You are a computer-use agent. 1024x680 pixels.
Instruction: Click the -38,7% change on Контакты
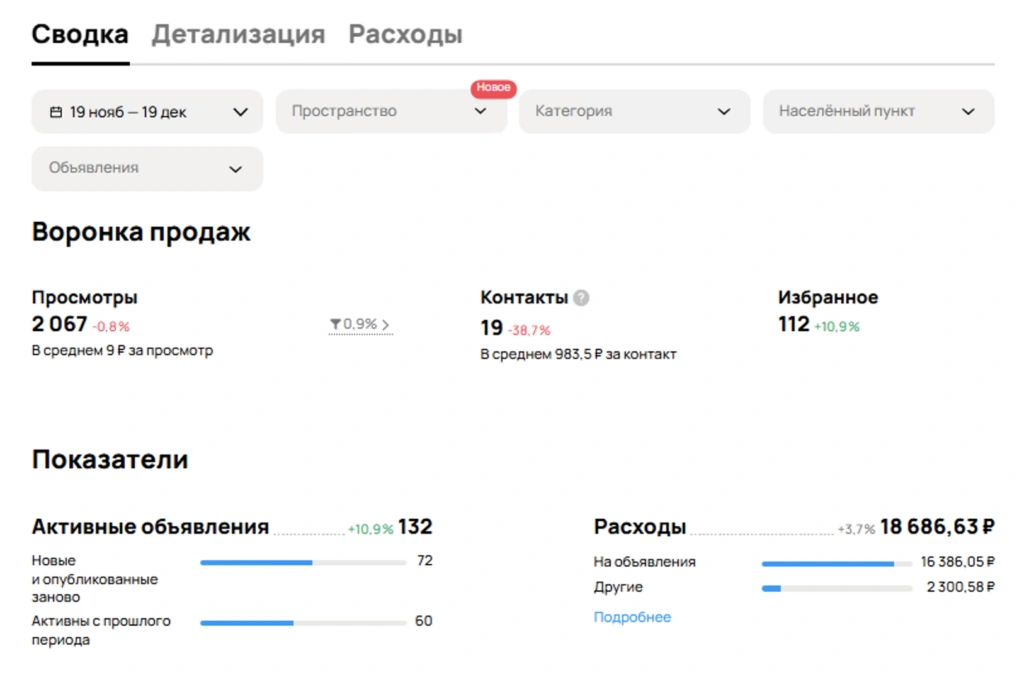(x=529, y=331)
